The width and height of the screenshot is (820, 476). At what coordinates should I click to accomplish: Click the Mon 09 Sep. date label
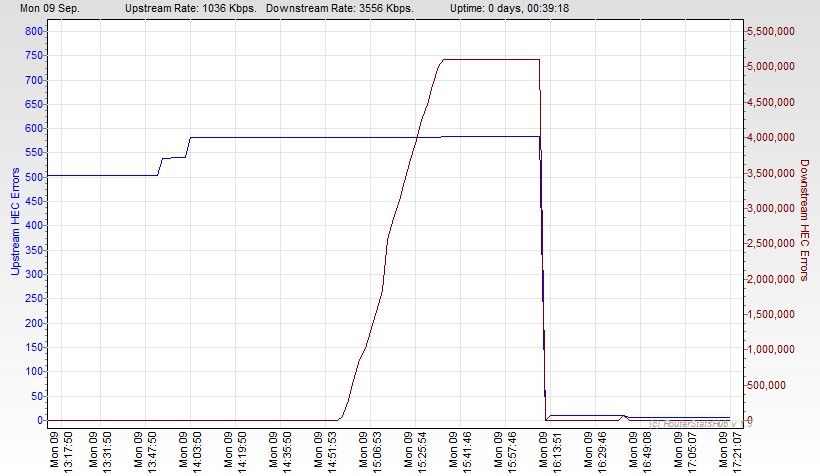click(50, 8)
